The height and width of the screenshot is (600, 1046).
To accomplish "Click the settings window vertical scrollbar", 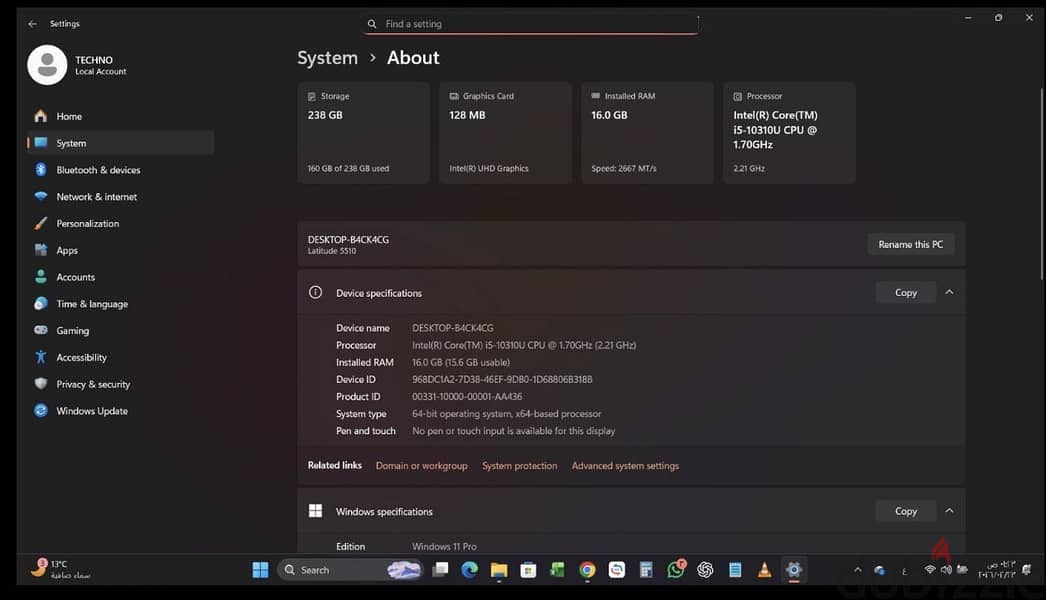I will coord(1041,184).
